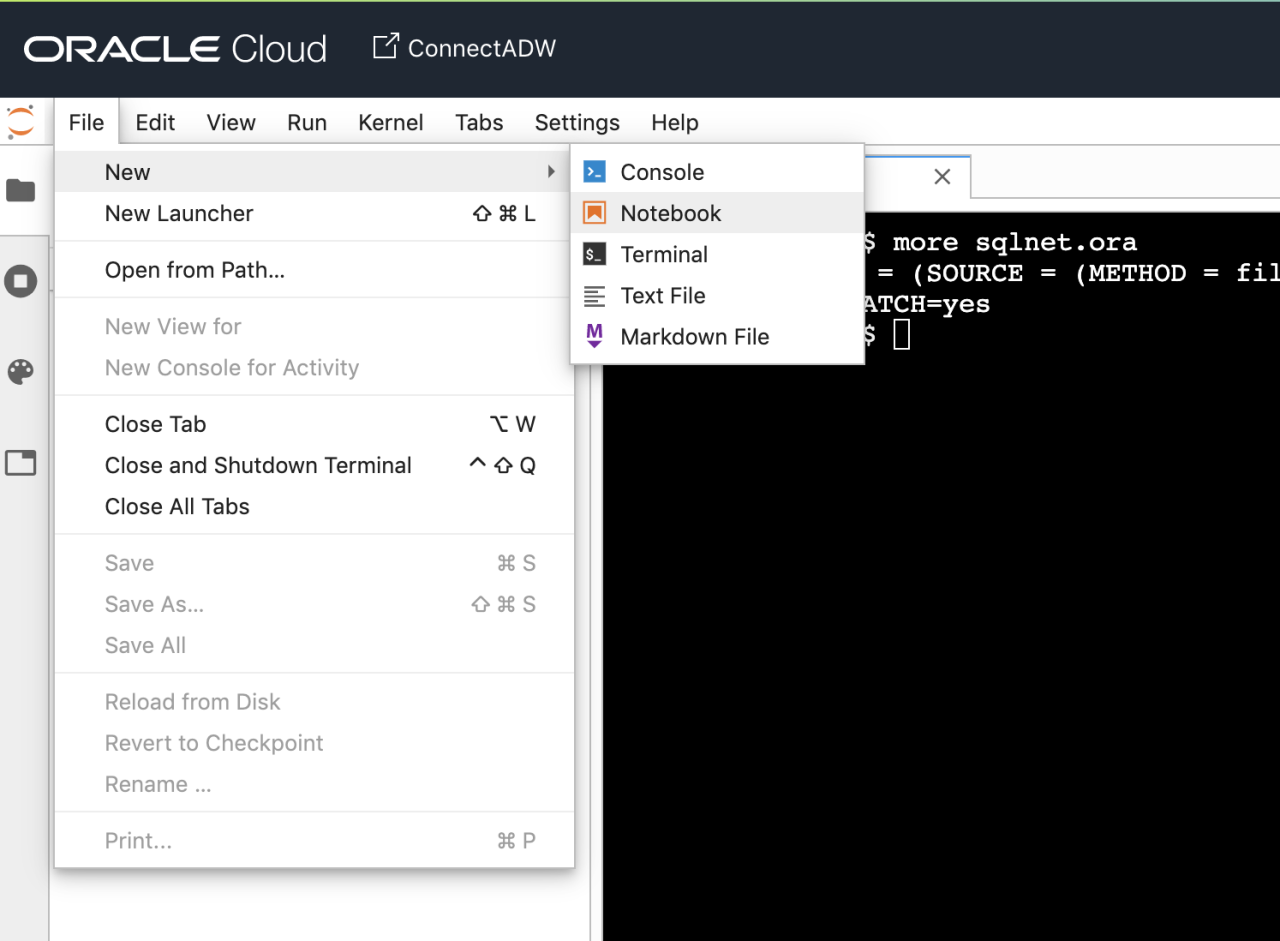Click the terminal cursor prompt box

[902, 335]
